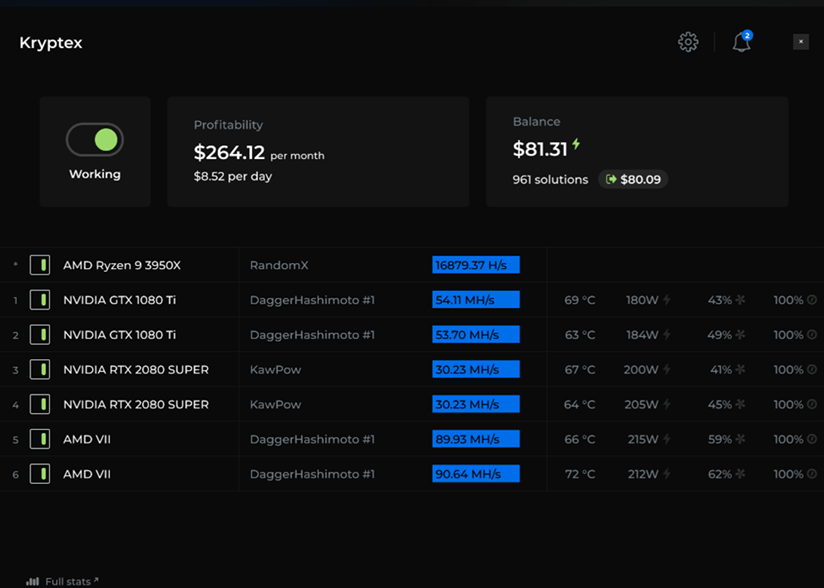Click KawPow algorithm in GPU row 4
This screenshot has height=588, width=824.
tap(275, 405)
